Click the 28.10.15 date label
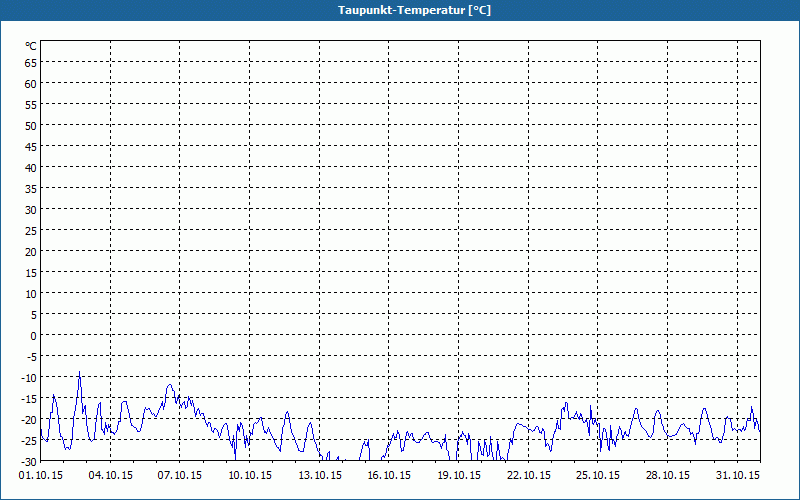 click(x=667, y=476)
